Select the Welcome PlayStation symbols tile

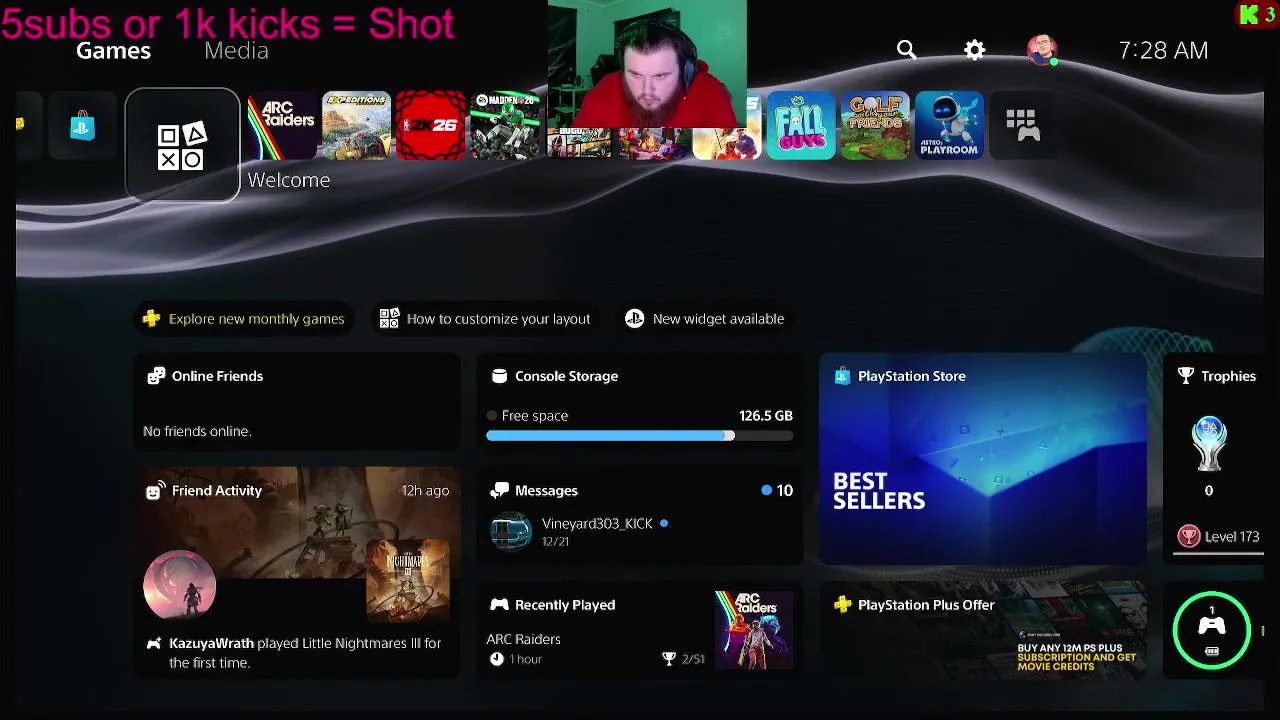pyautogui.click(x=182, y=145)
